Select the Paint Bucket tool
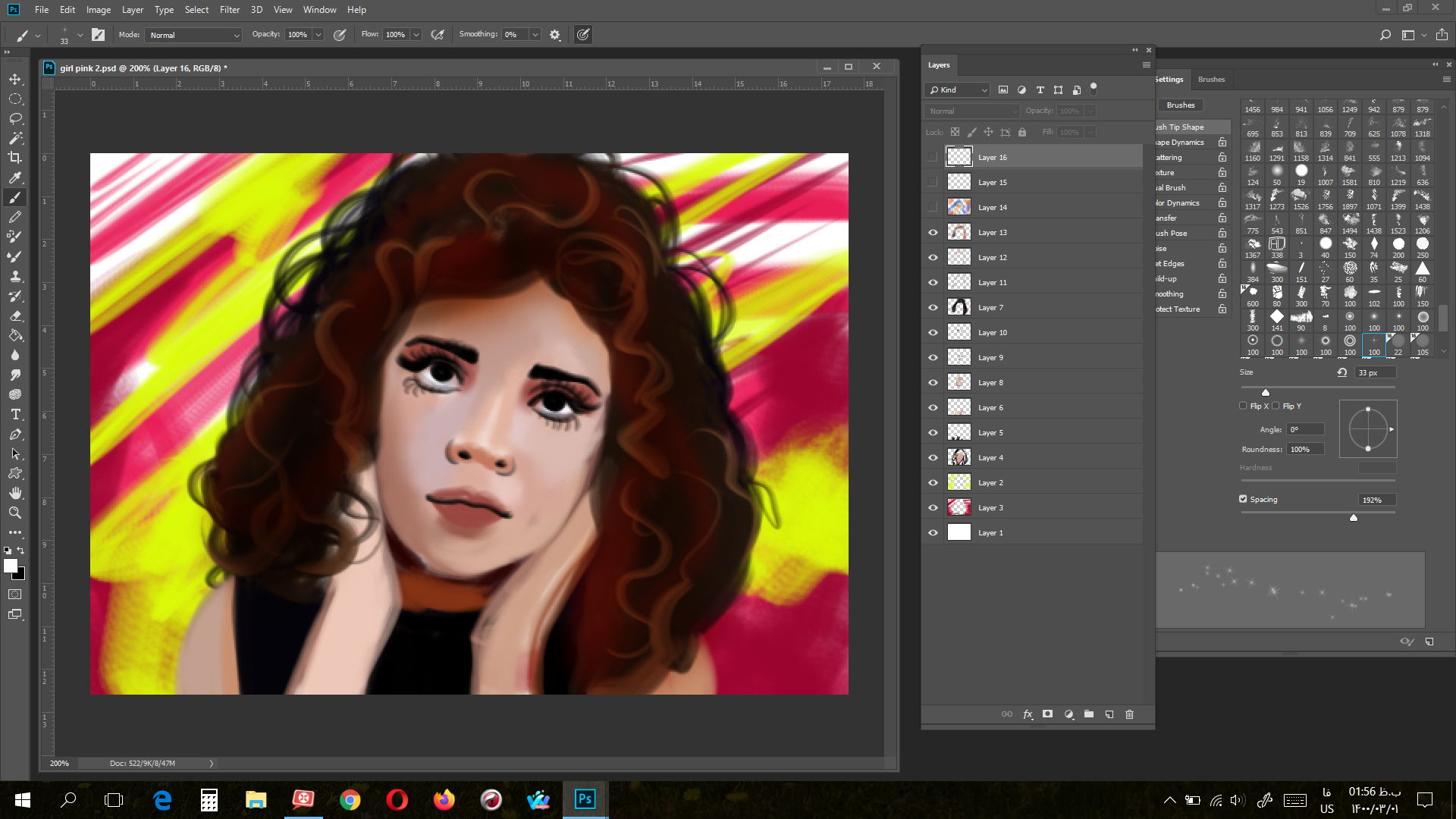Viewport: 1456px width, 819px height. [x=15, y=335]
